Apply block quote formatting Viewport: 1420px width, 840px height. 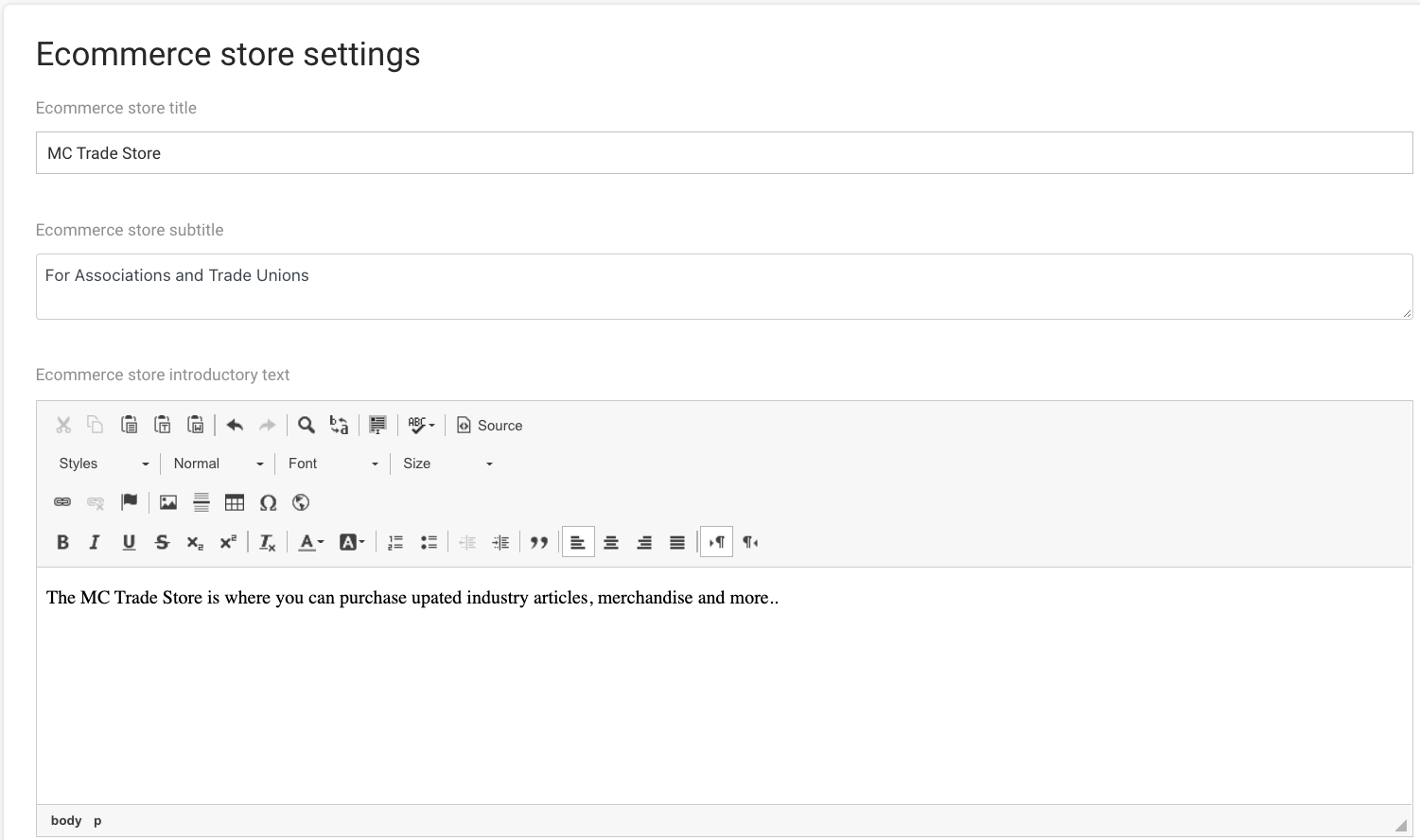coord(539,542)
